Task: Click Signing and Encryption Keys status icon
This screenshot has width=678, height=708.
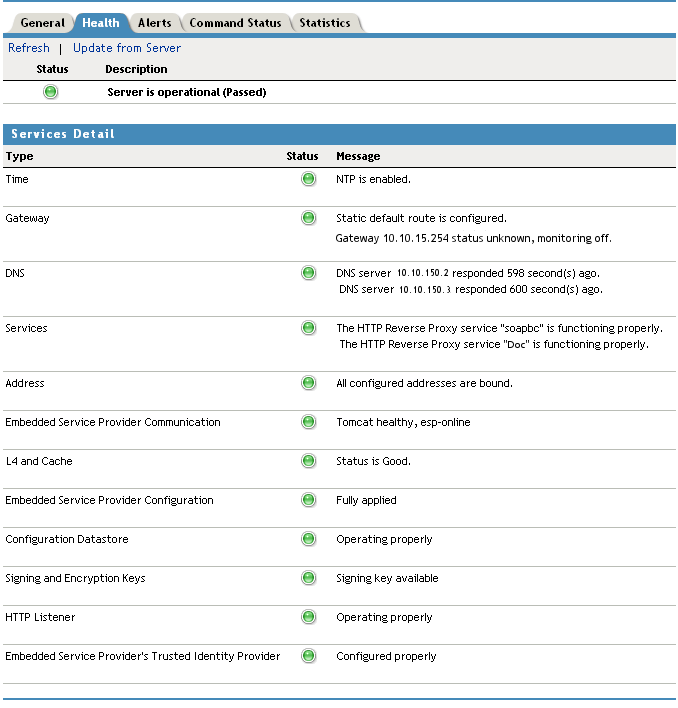Action: [309, 578]
